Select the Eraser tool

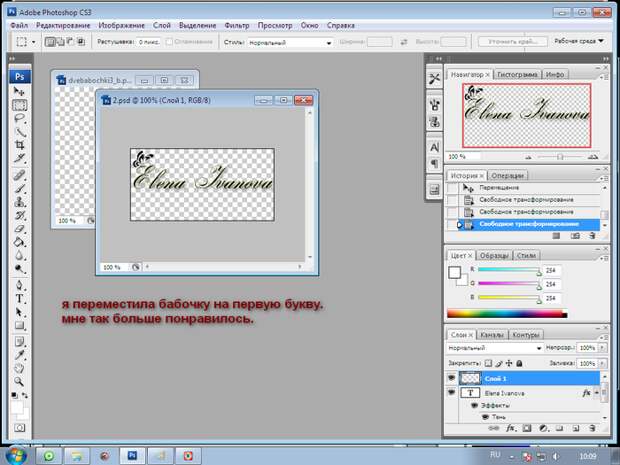coord(19,229)
